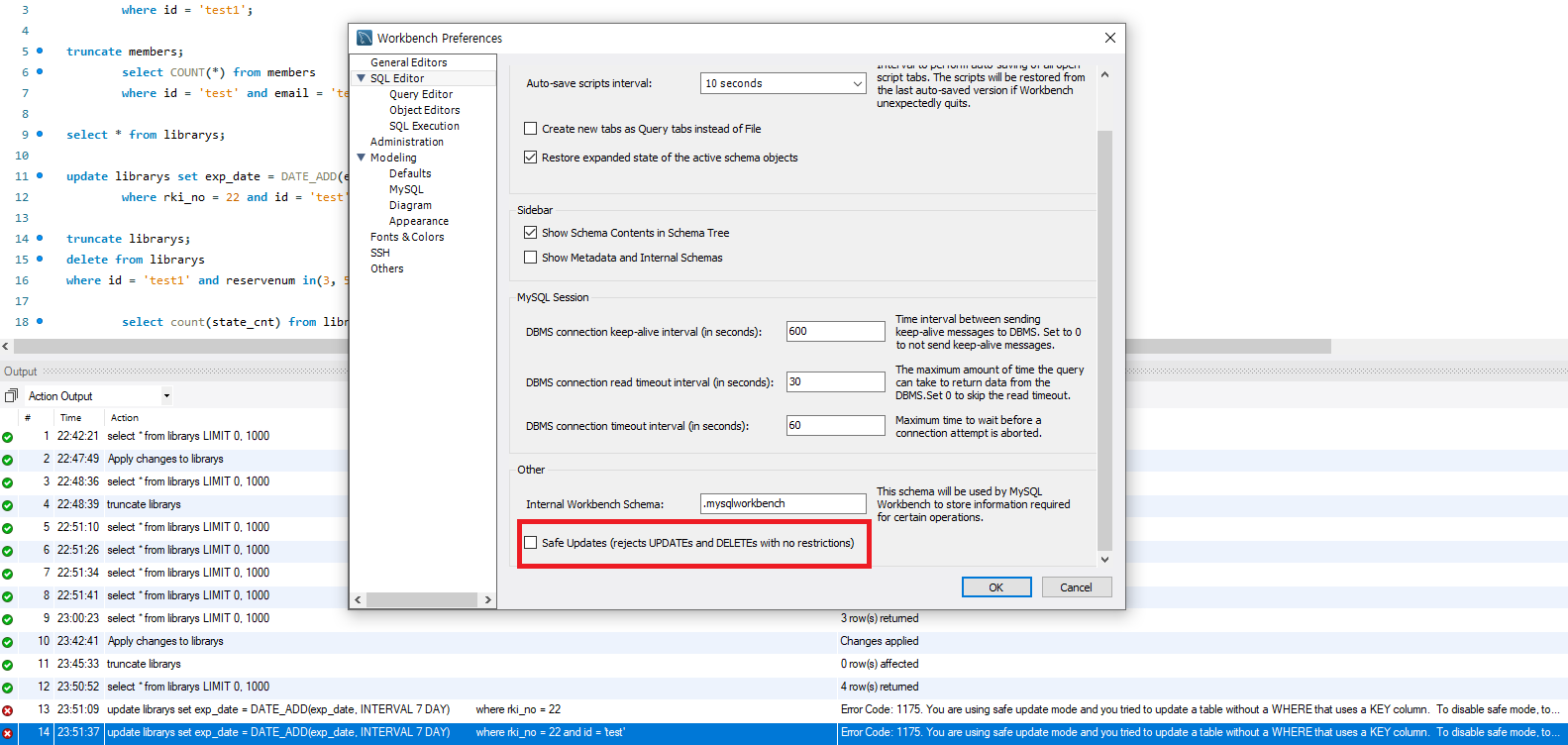Open Fonts & Colors preferences page

point(407,237)
